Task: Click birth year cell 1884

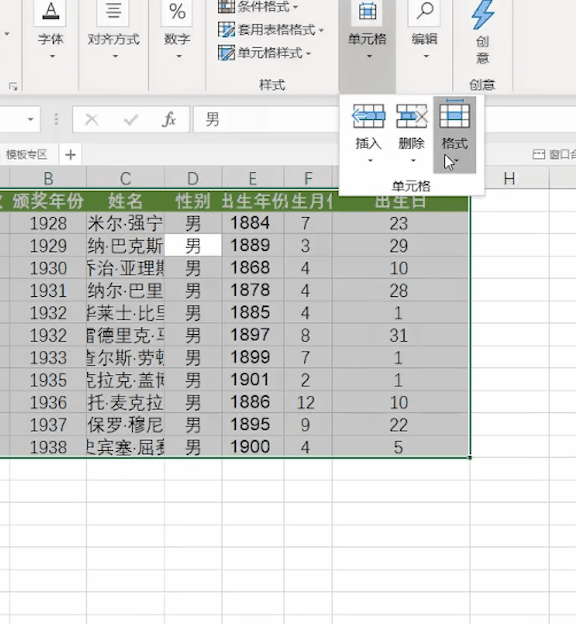Action: click(253, 223)
